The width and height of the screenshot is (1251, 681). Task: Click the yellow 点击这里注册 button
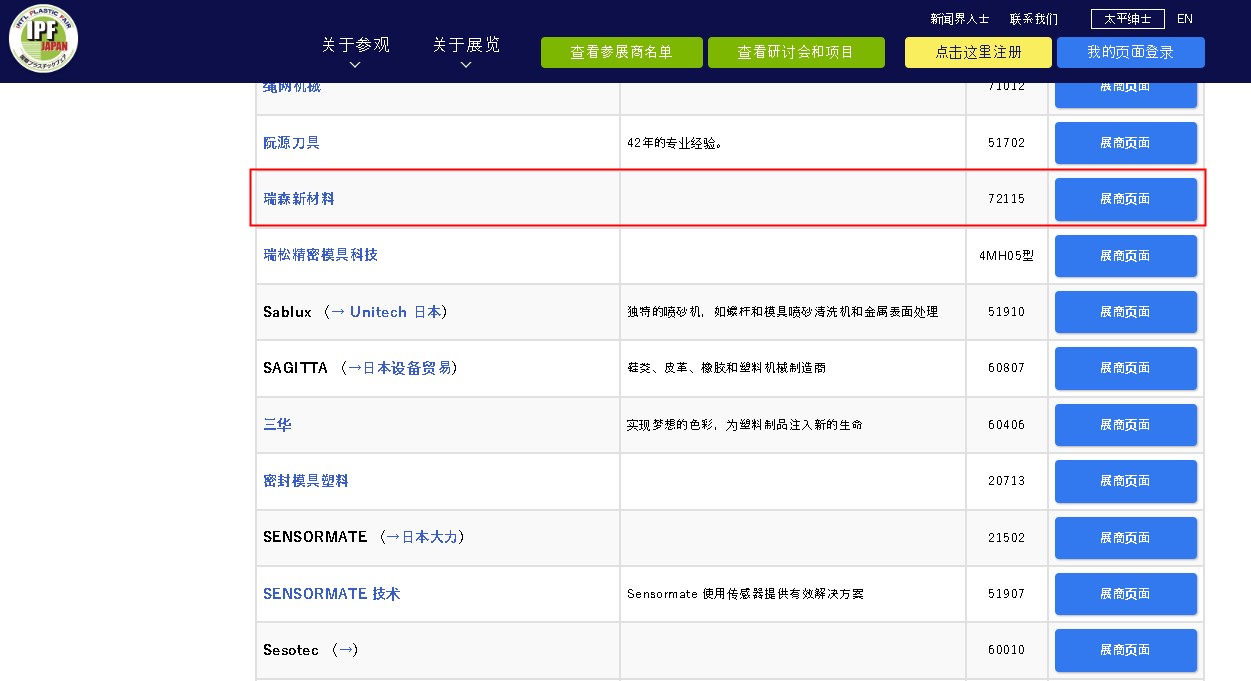tap(978, 53)
